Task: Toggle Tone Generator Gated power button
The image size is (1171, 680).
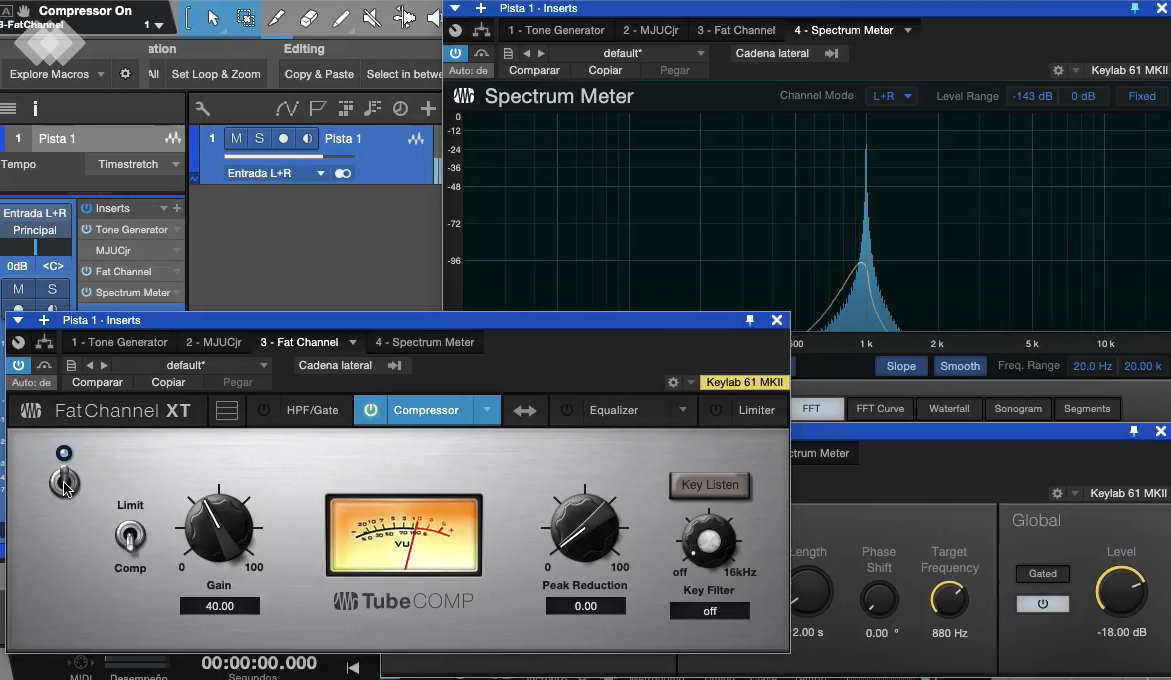Action: point(1043,603)
